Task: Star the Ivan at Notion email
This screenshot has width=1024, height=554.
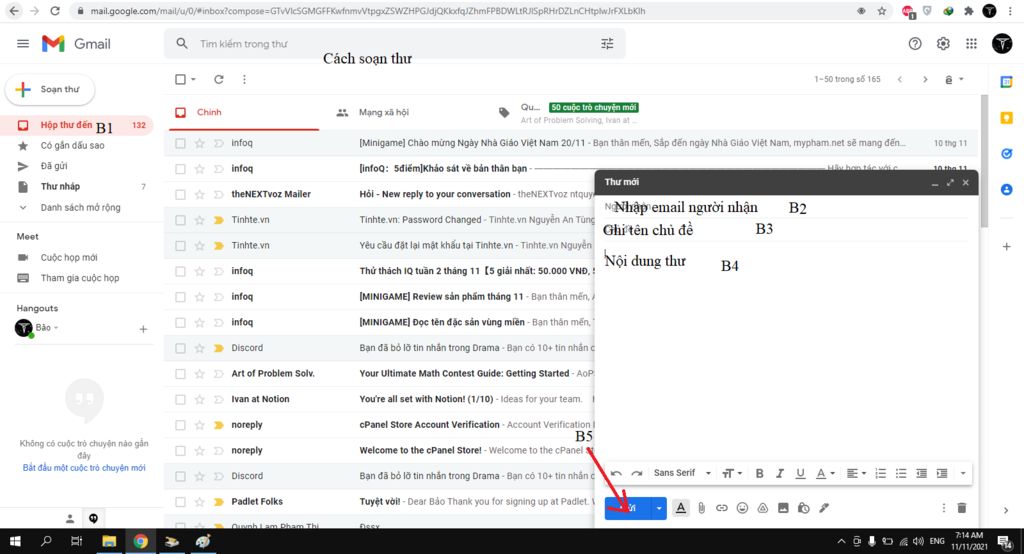Action: point(199,399)
